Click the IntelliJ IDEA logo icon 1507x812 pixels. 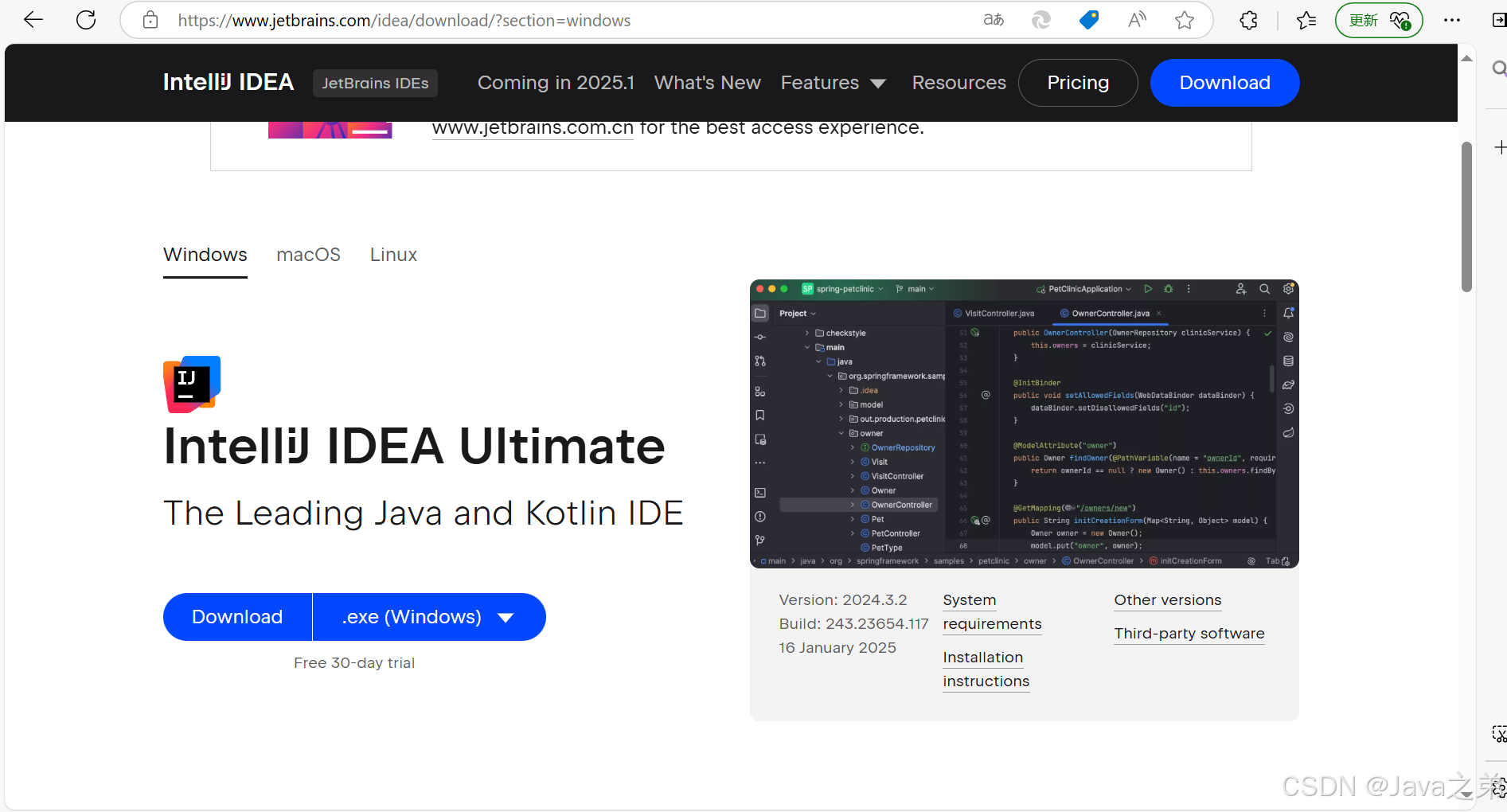point(192,385)
